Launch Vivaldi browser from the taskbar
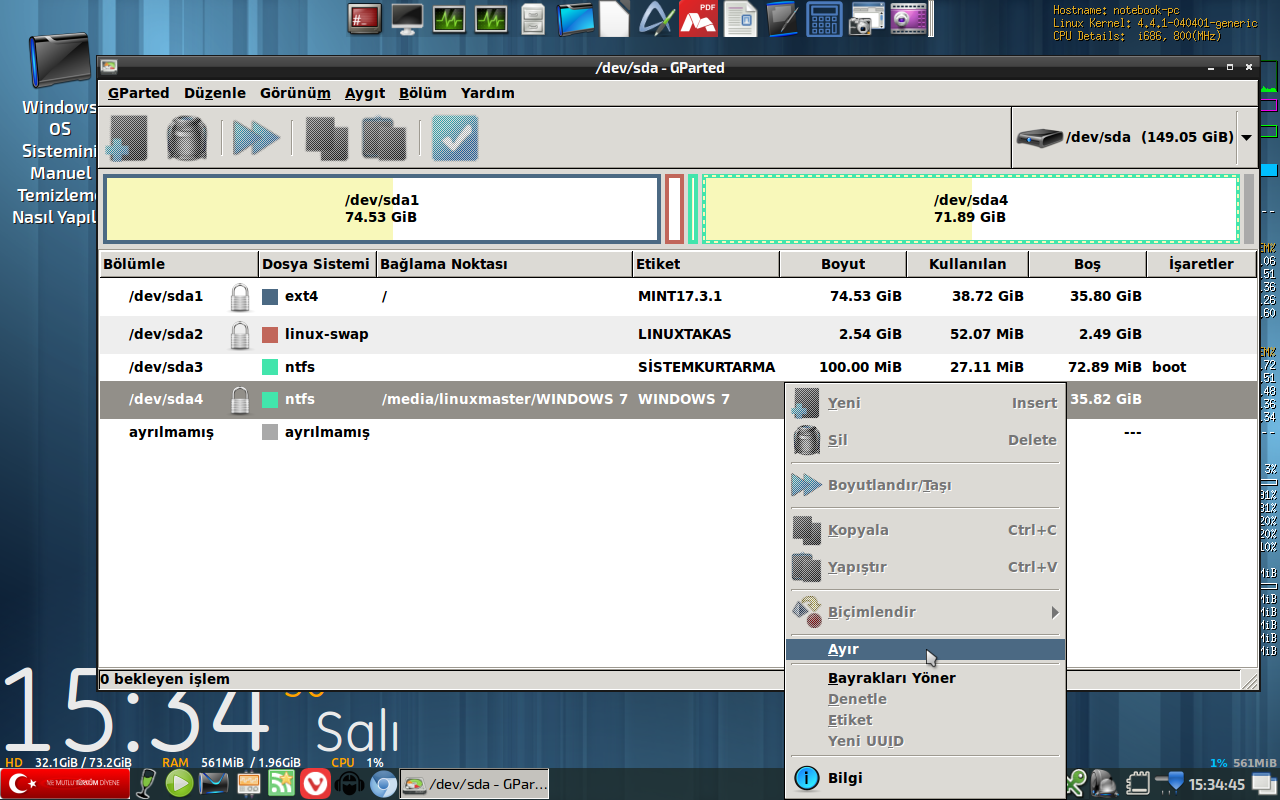1280x800 pixels. (x=316, y=784)
